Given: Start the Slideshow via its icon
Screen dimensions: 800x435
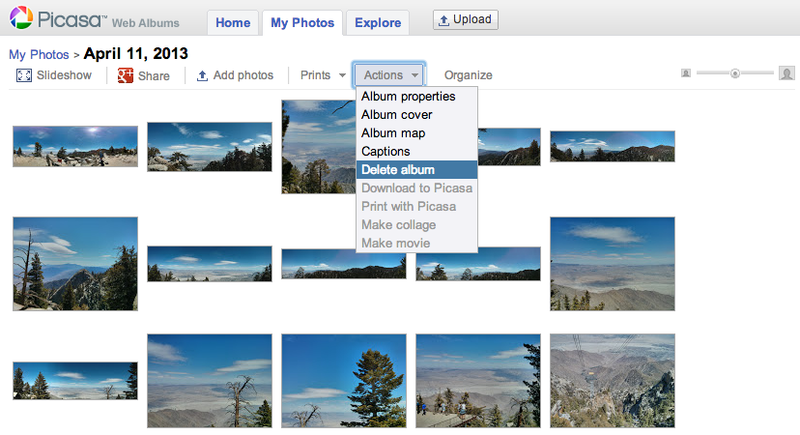Looking at the screenshot, I should (x=24, y=75).
